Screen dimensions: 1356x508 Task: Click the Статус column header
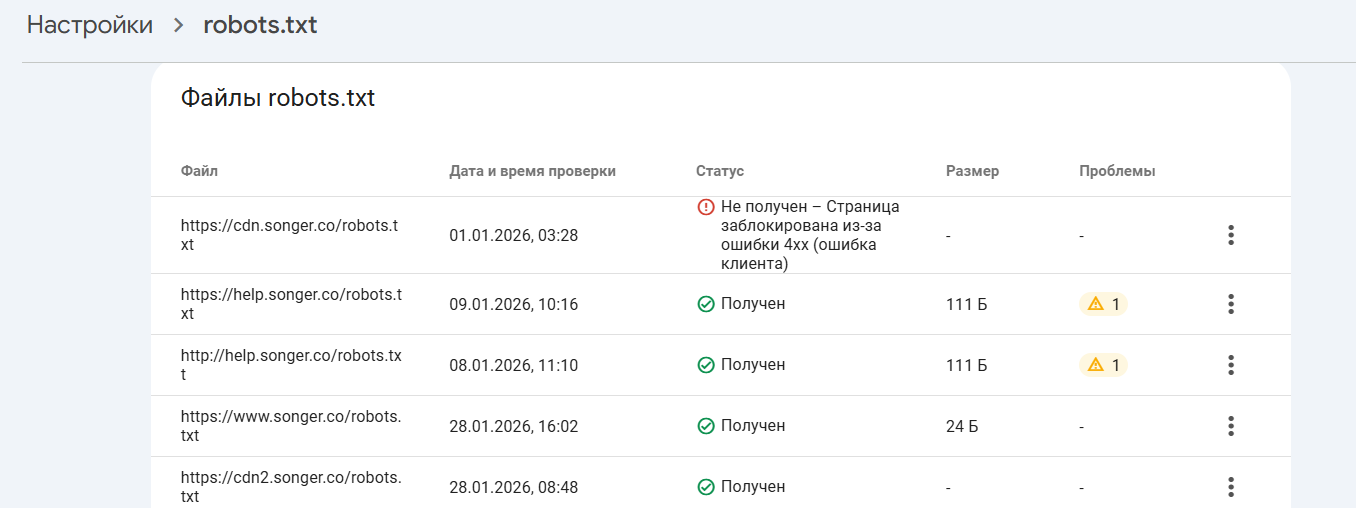[x=720, y=171]
